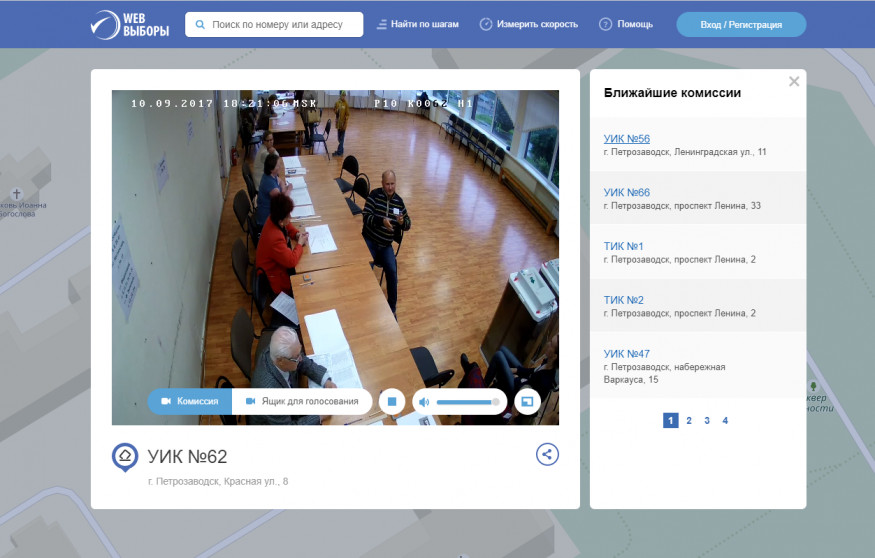Open Найти по шагам step search
This screenshot has height=558, width=875.
(x=418, y=24)
